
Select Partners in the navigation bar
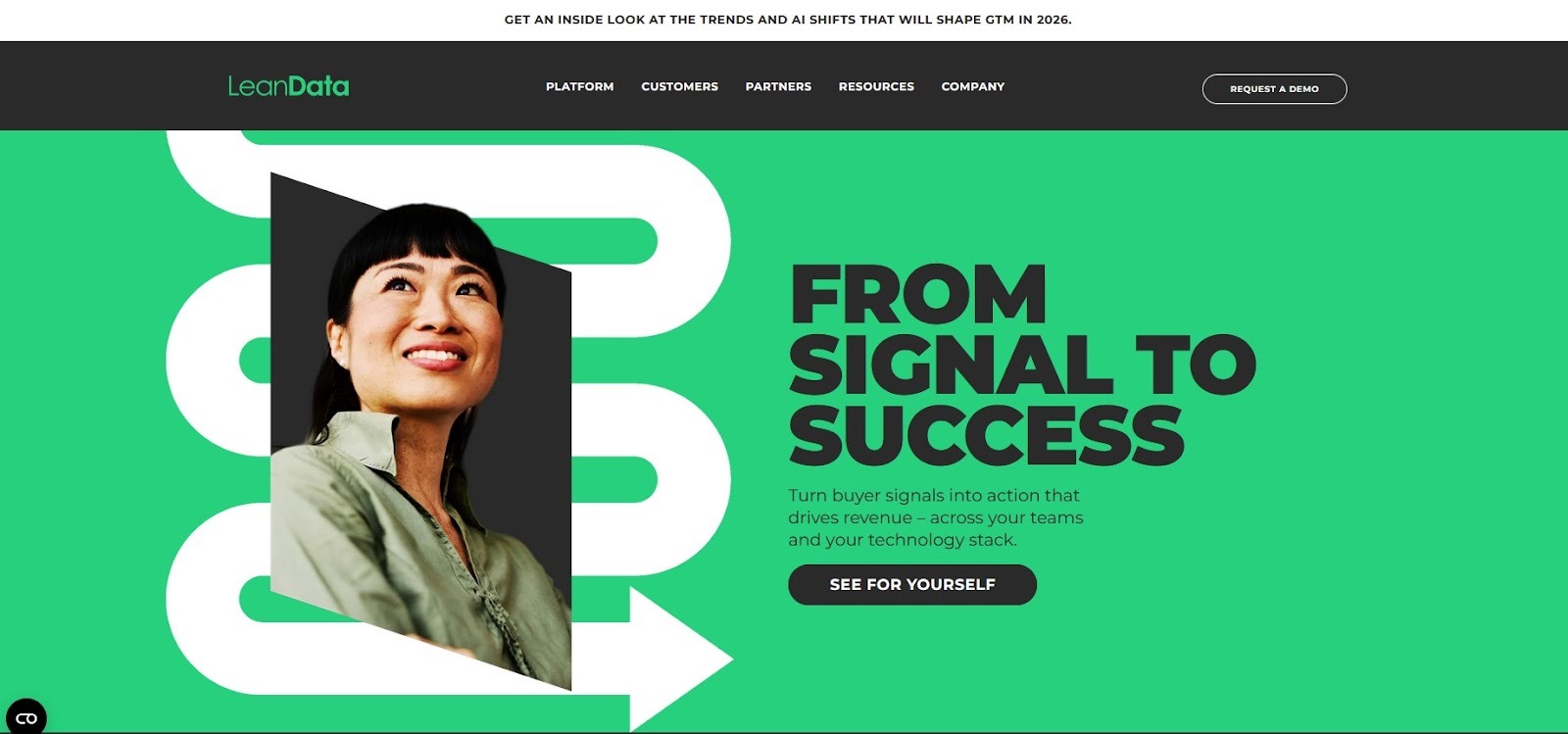778,86
